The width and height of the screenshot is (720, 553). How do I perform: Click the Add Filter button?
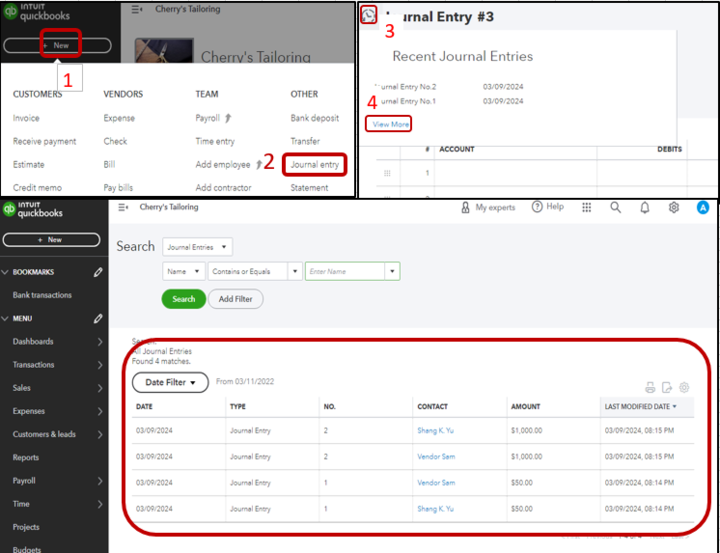tap(236, 299)
